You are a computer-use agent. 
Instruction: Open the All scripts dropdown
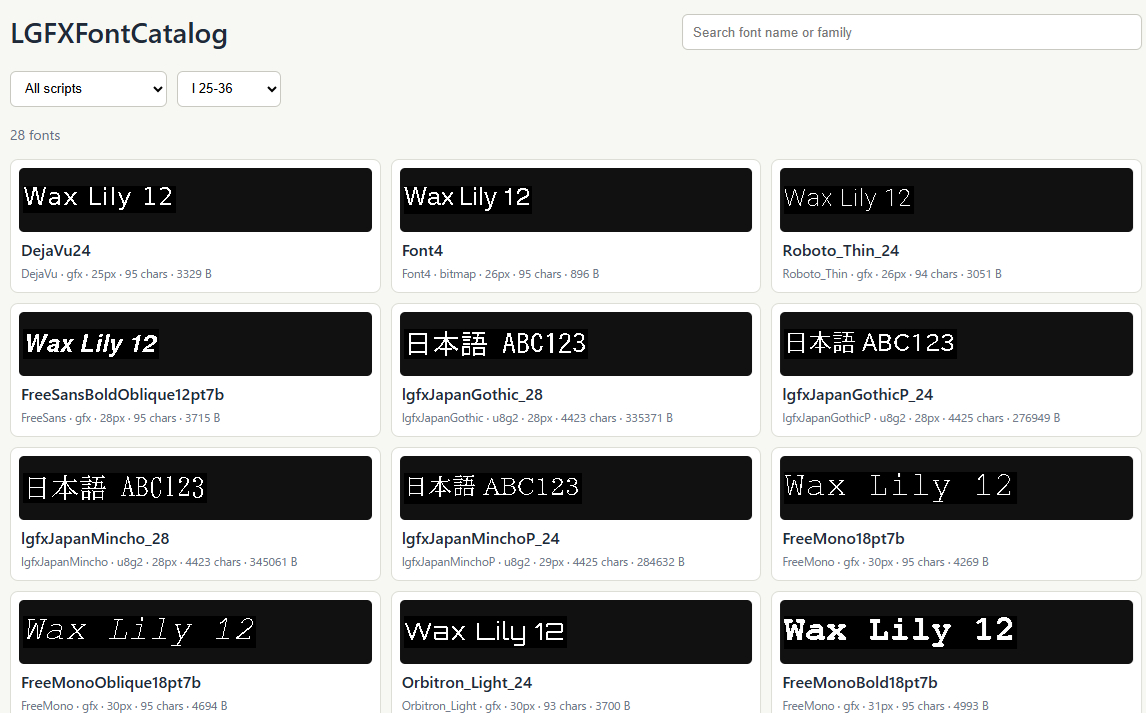coord(88,89)
